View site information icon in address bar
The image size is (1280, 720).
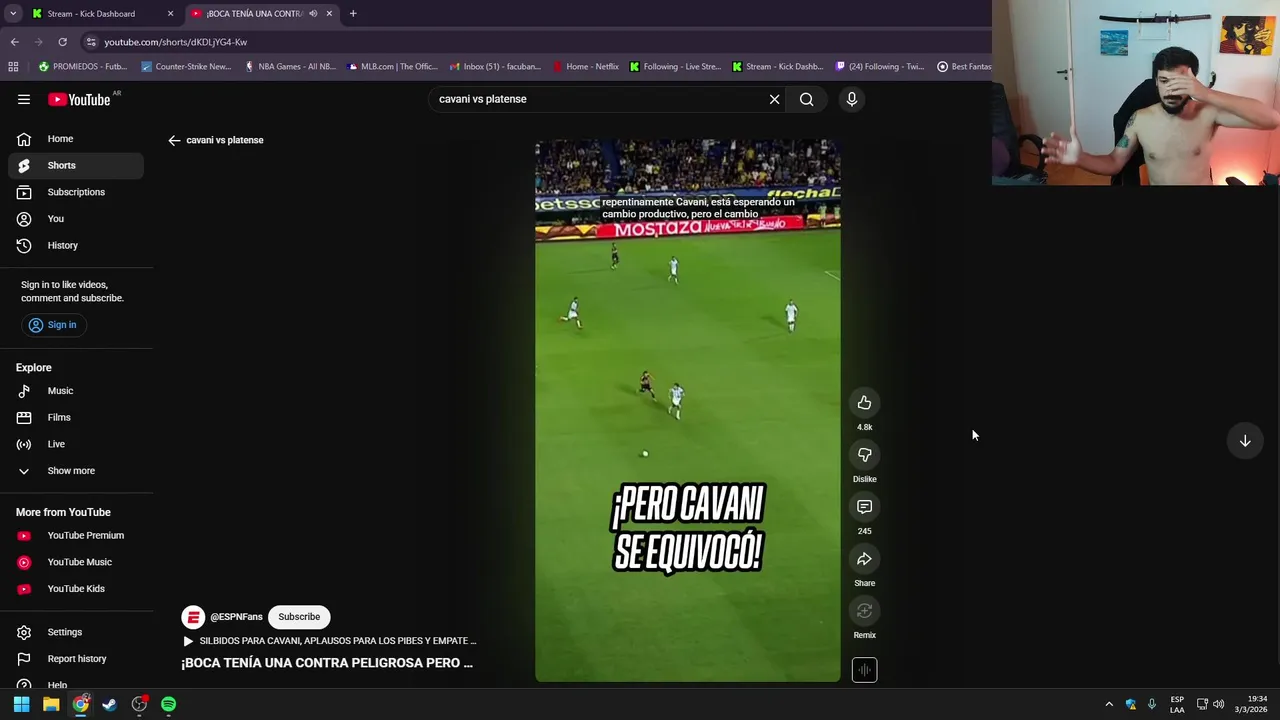tap(91, 42)
